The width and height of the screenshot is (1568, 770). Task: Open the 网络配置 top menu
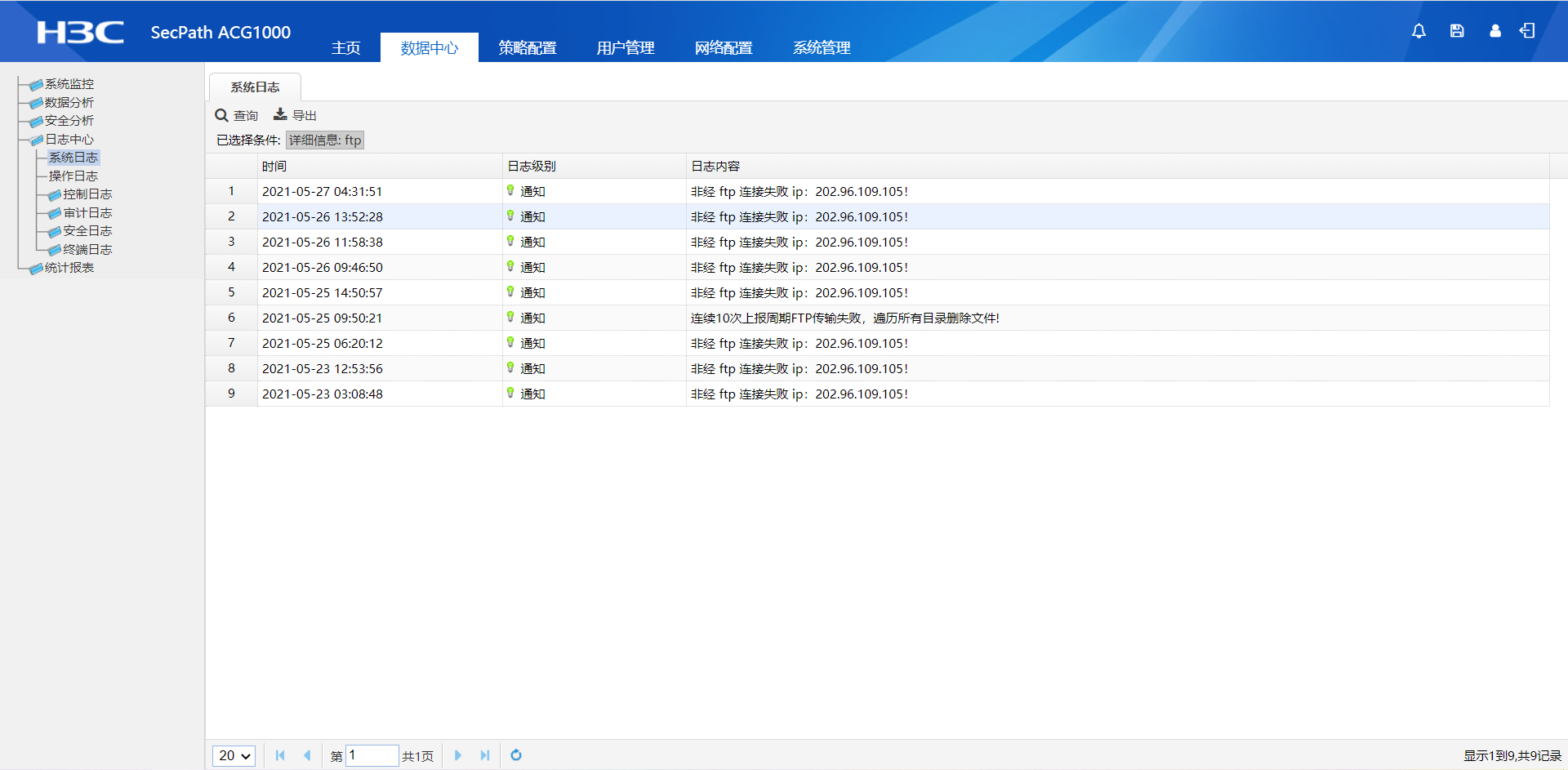(724, 48)
